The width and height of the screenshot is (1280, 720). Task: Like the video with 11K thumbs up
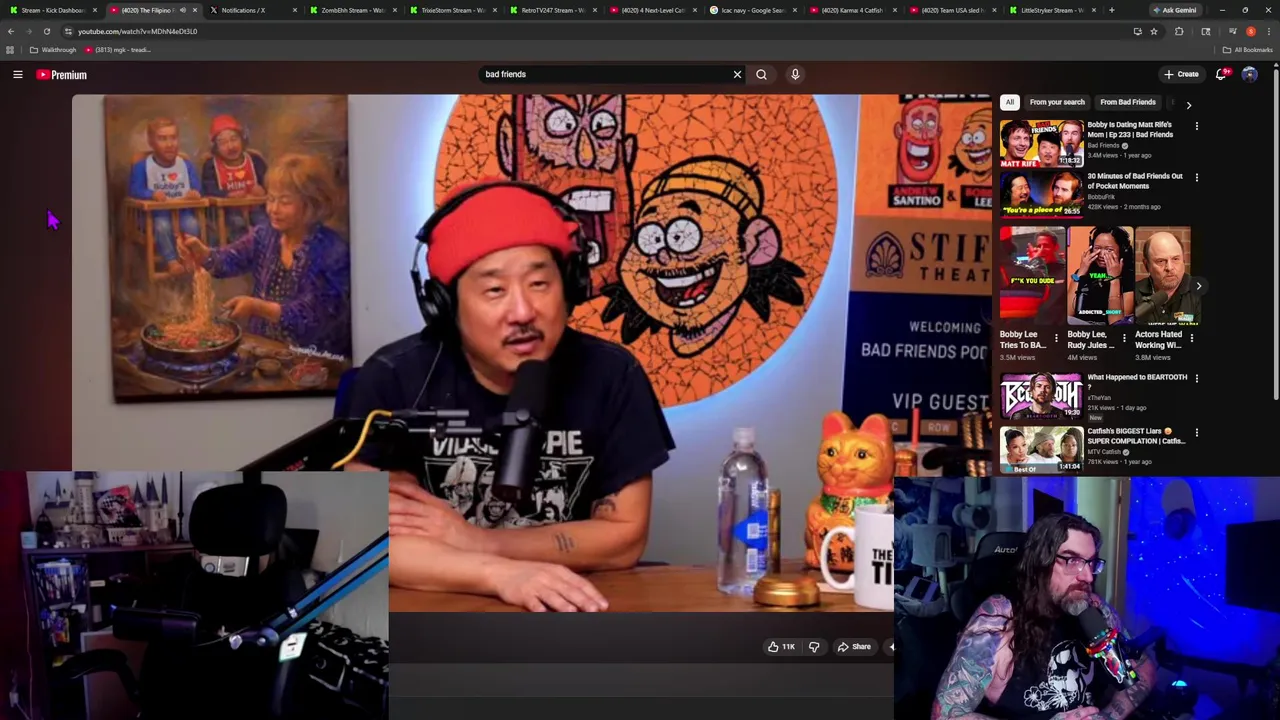point(781,647)
